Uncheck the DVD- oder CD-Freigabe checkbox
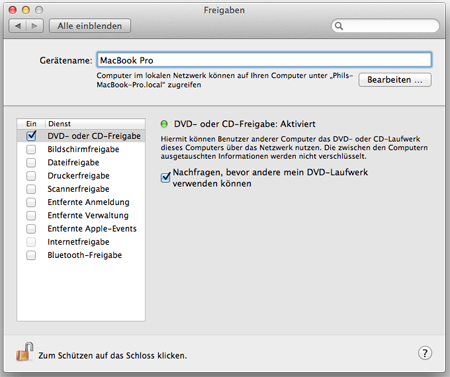Image resolution: width=450 pixels, height=377 pixels. coord(31,135)
